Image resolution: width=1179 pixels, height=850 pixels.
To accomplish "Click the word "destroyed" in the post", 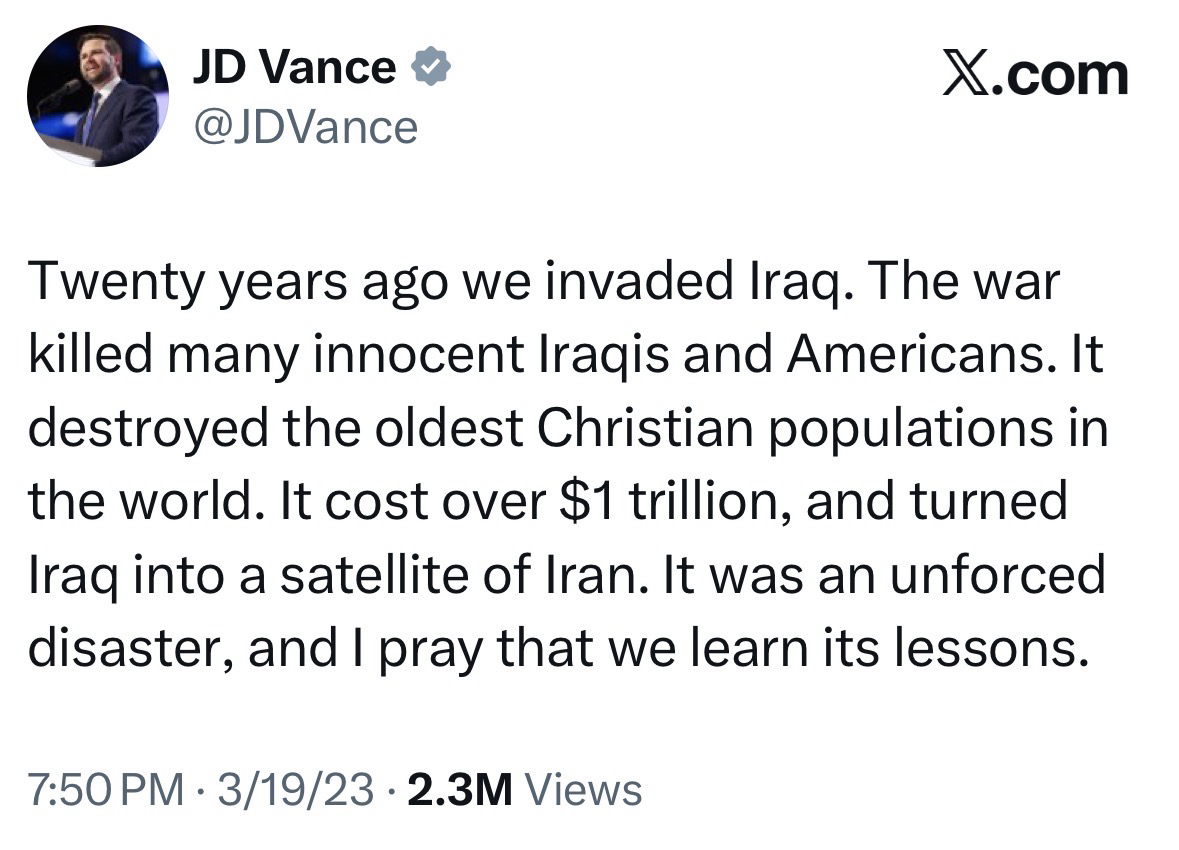I will [x=149, y=430].
